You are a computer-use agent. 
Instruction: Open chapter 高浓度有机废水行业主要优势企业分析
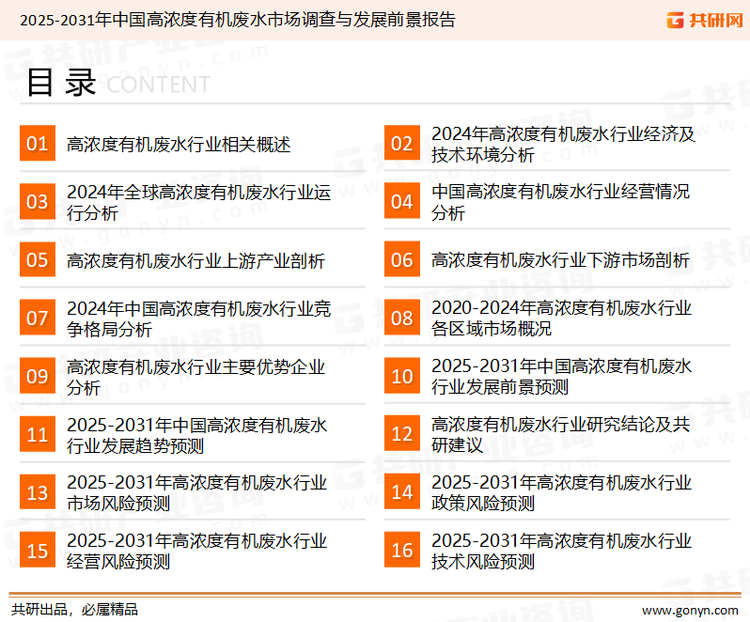[x=196, y=377]
